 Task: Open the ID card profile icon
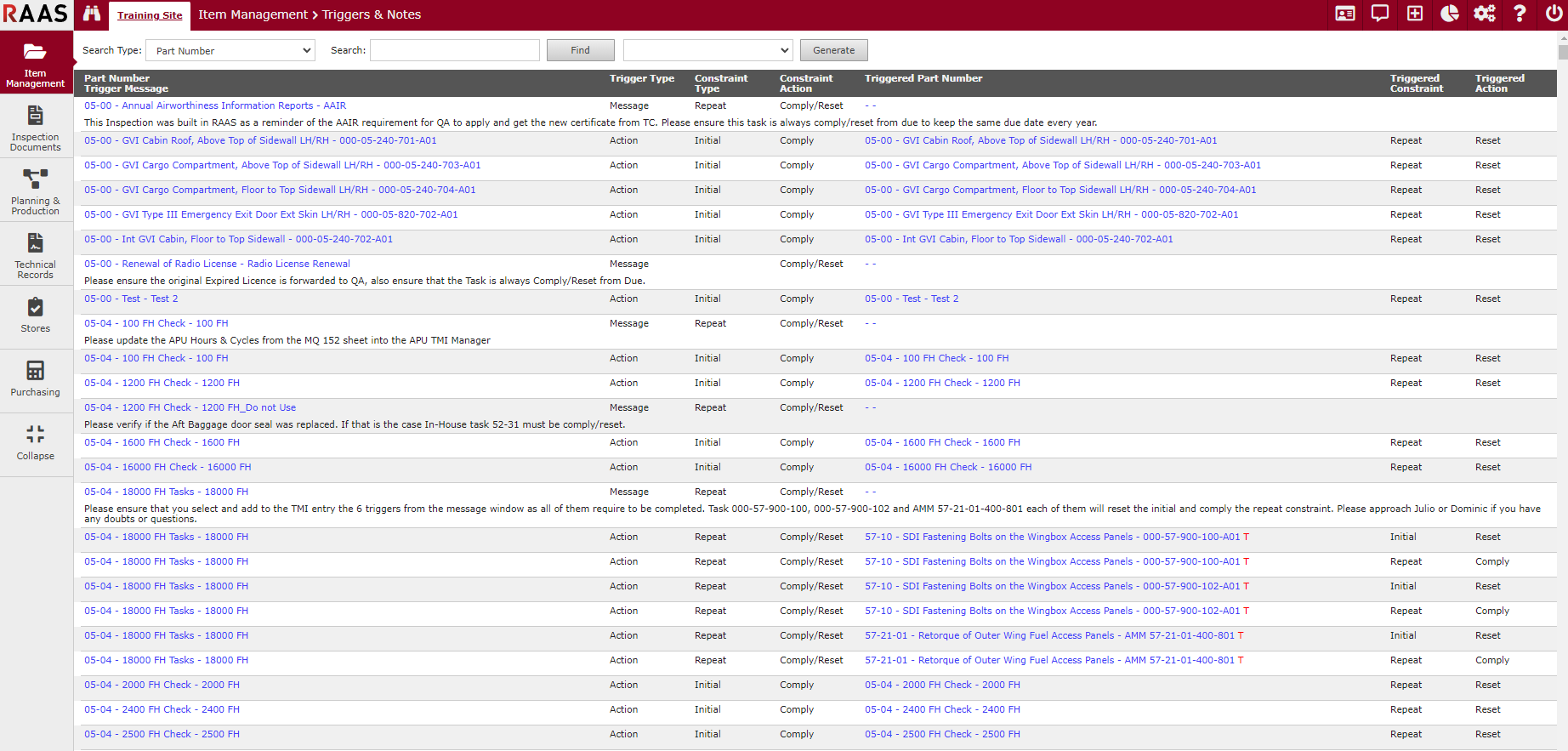(x=1345, y=14)
